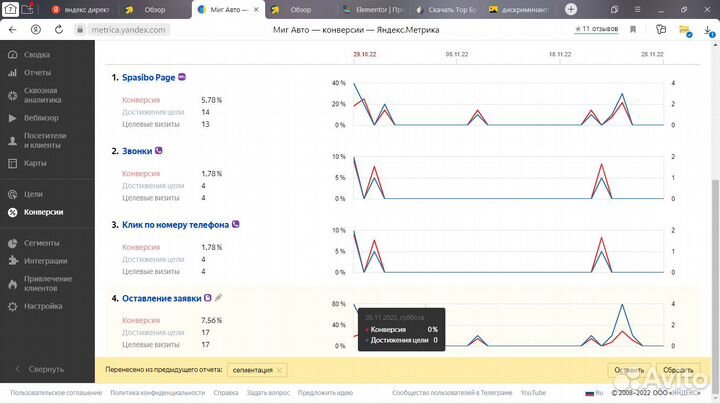Open browser hamburger menu
Viewport: 720px width, 404px height.
(637, 9)
